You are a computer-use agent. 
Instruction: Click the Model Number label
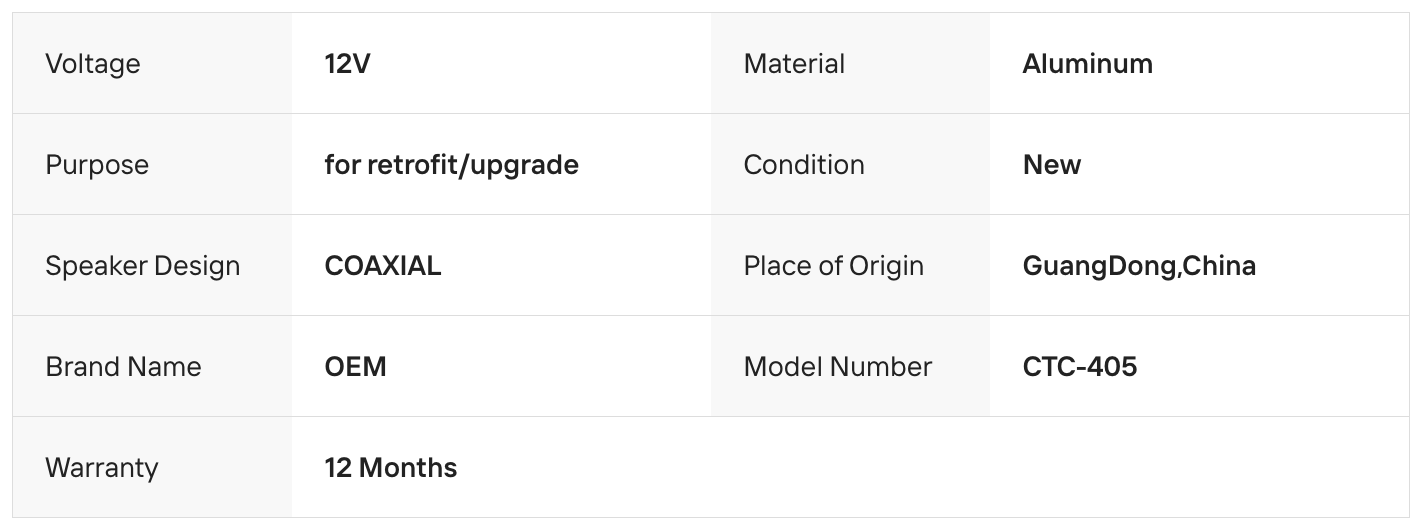(x=837, y=367)
